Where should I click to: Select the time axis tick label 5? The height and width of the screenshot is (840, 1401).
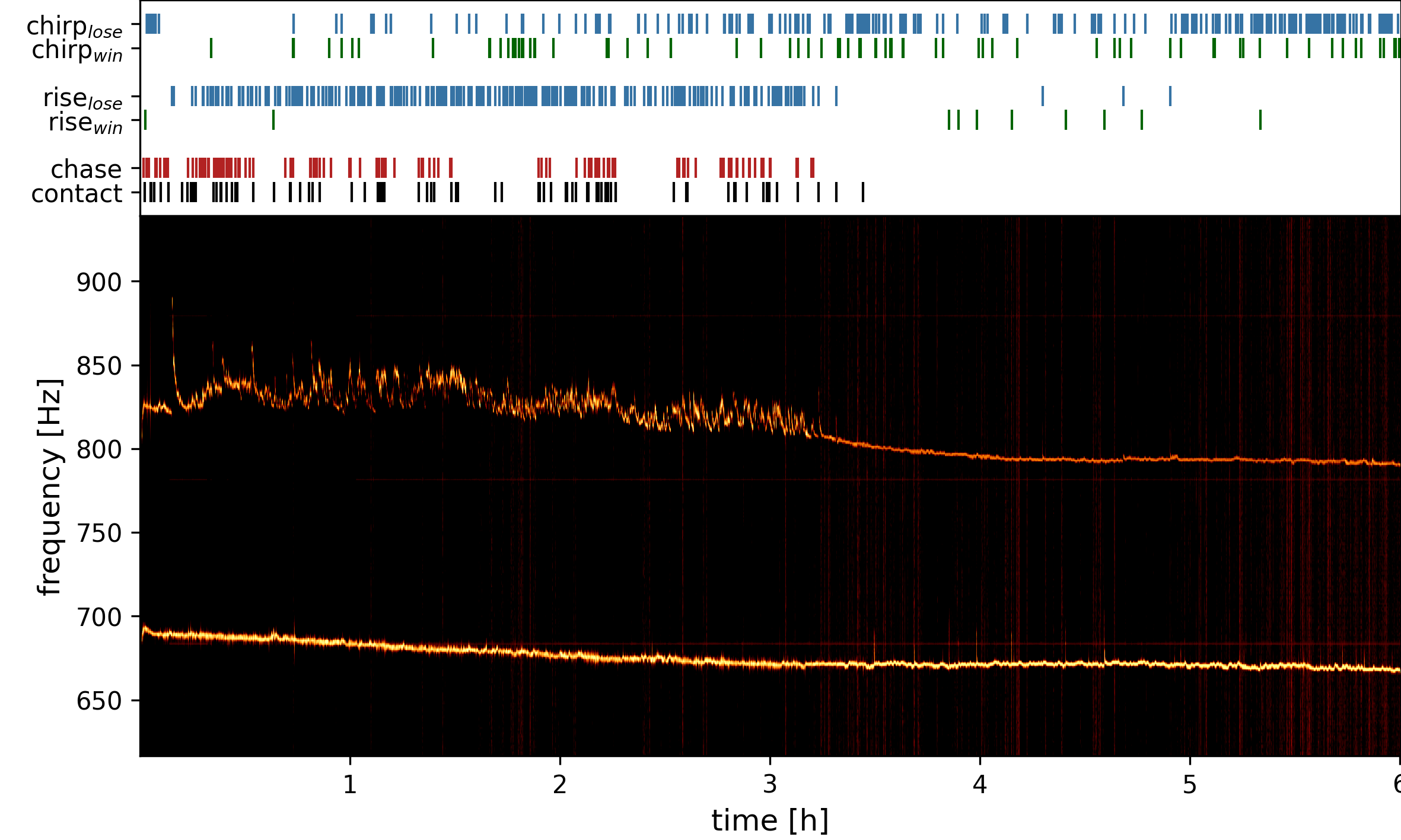click(x=1189, y=785)
